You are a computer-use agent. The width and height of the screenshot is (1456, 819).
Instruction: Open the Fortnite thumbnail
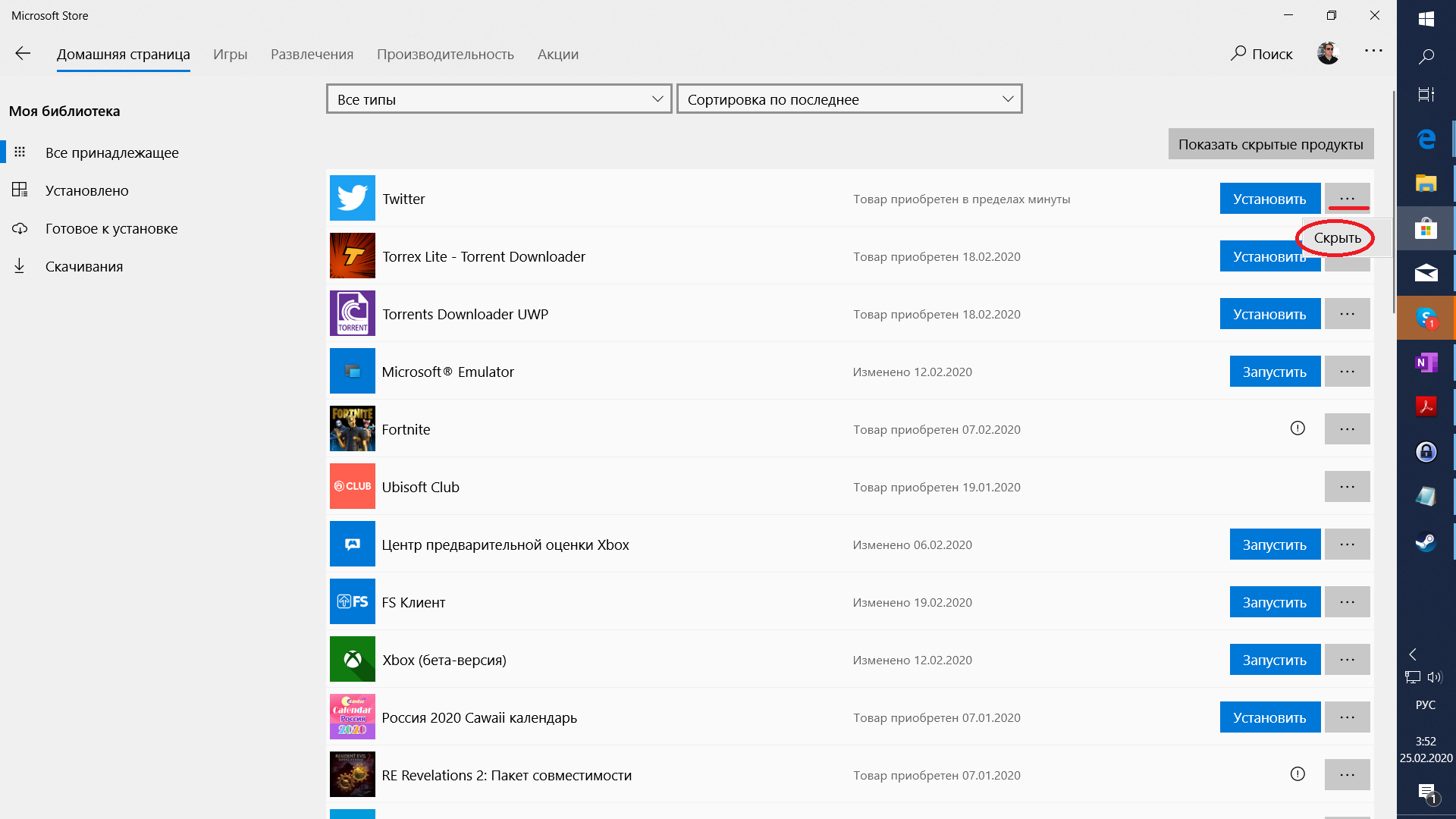point(353,428)
